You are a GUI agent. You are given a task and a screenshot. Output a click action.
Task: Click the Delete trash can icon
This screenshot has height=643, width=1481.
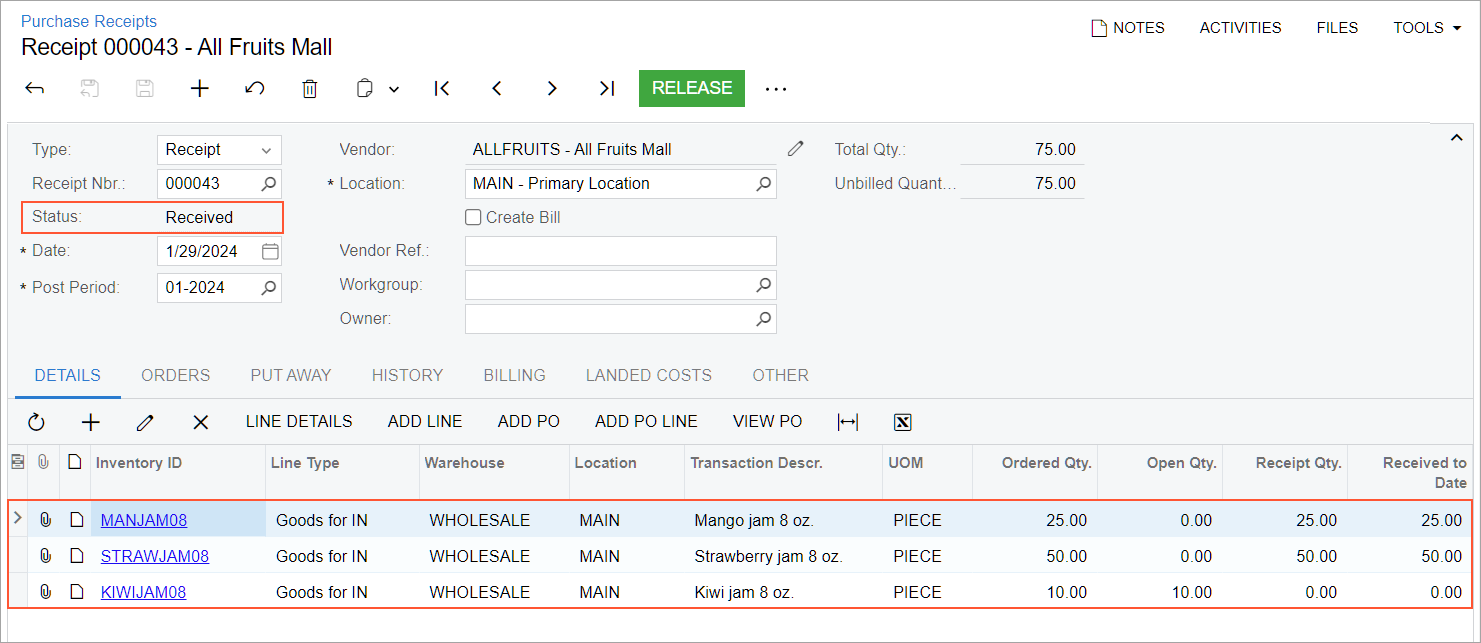310,89
